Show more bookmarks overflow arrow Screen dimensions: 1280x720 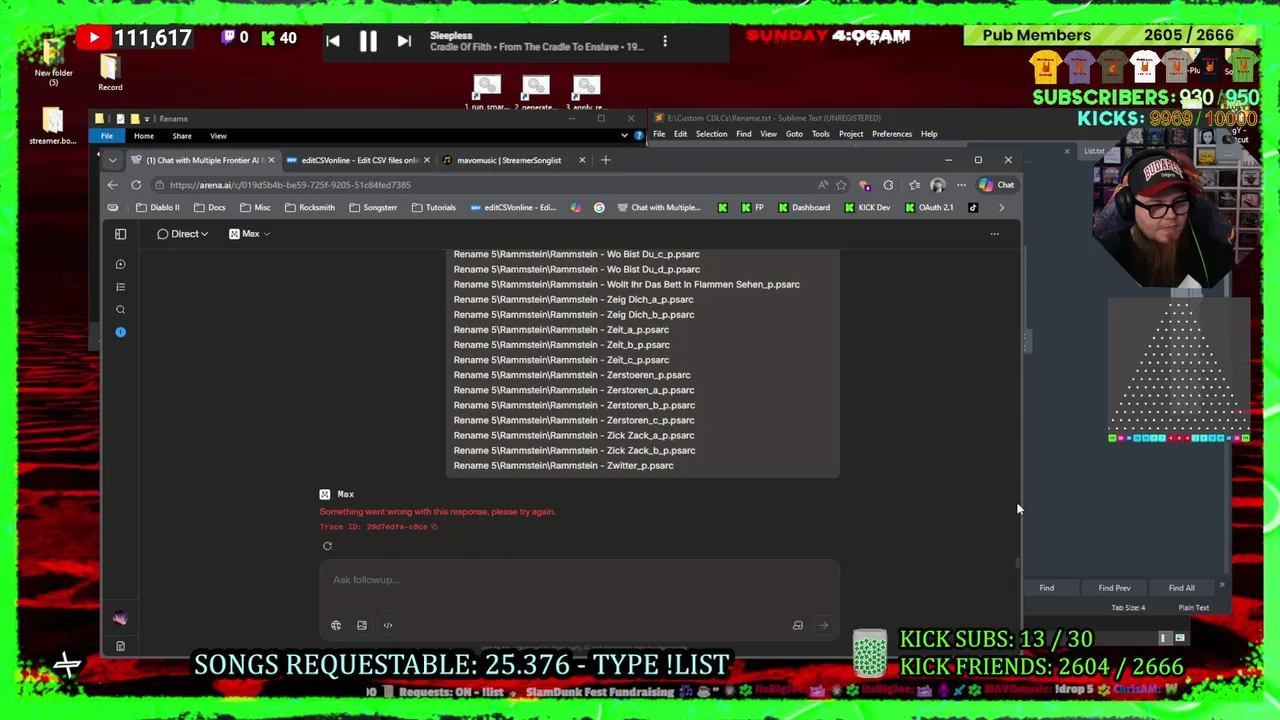(x=1001, y=208)
